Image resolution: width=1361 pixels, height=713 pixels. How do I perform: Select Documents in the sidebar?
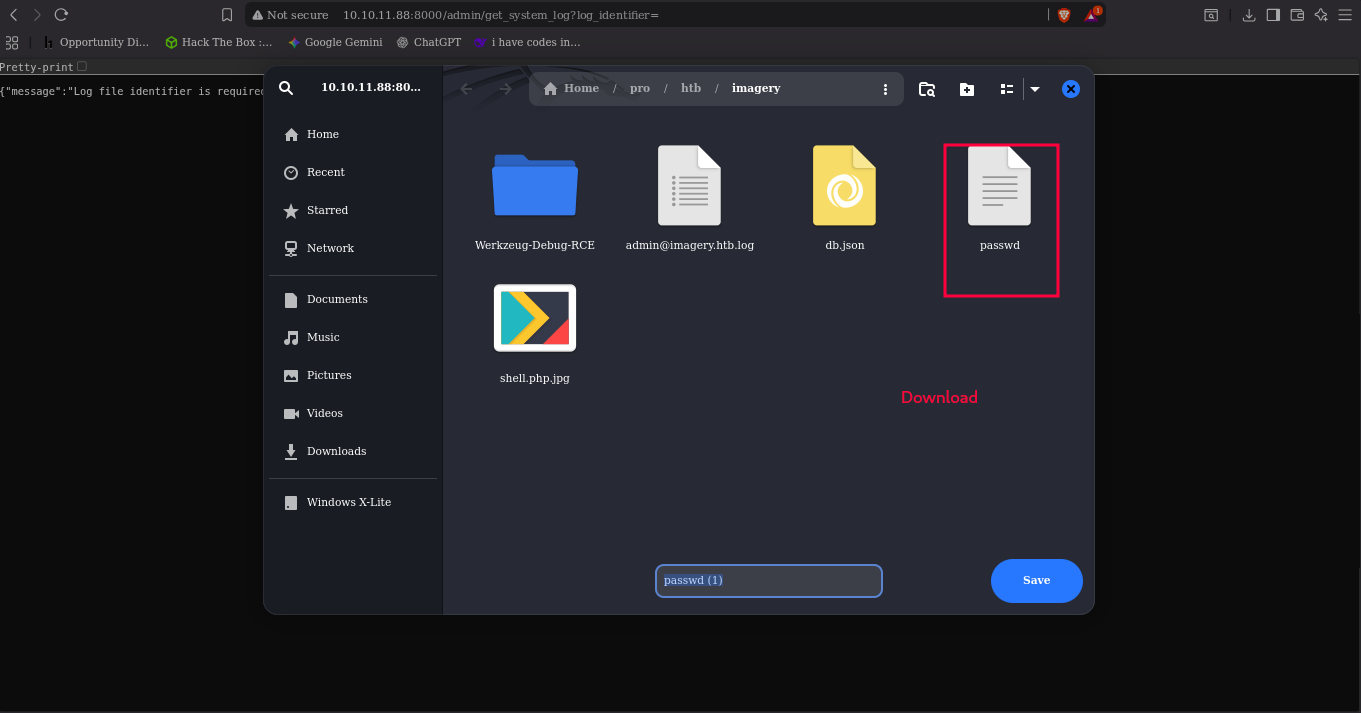[x=337, y=299]
